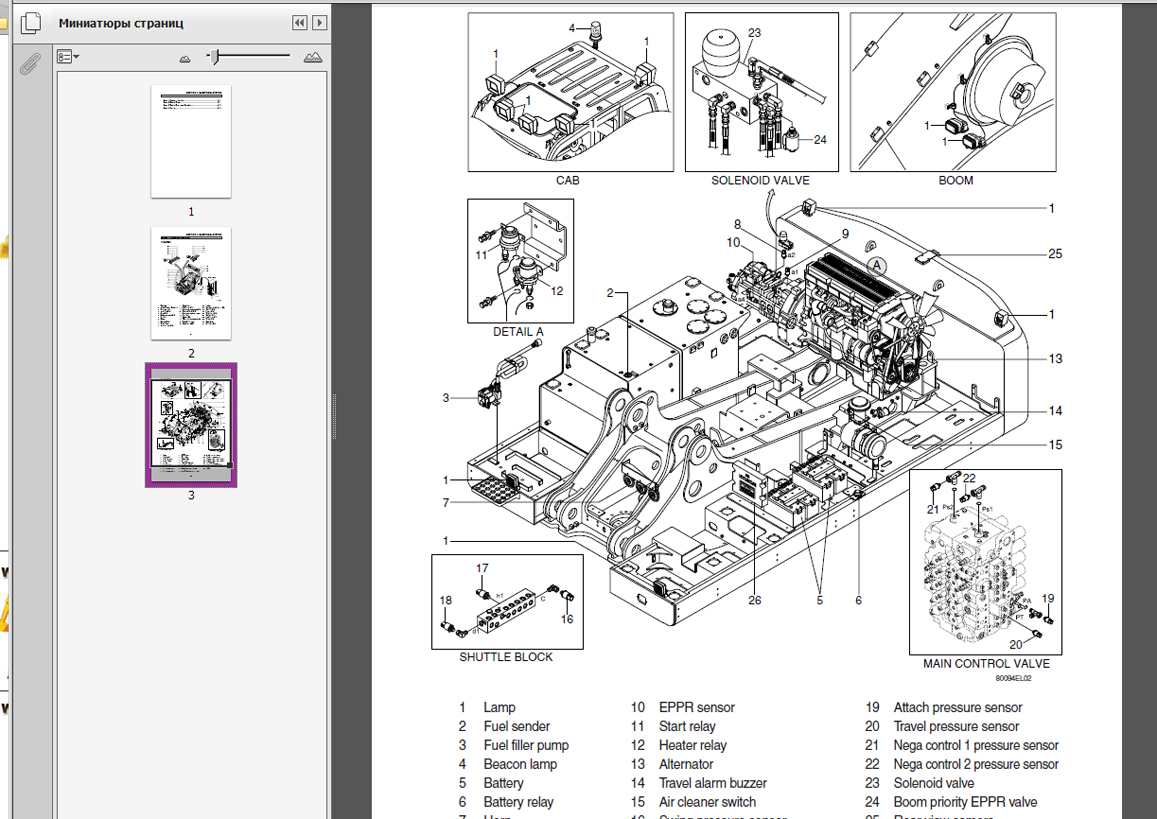1157x819 pixels.
Task: Click the single right-arrow button in panel header
Action: [x=319, y=22]
